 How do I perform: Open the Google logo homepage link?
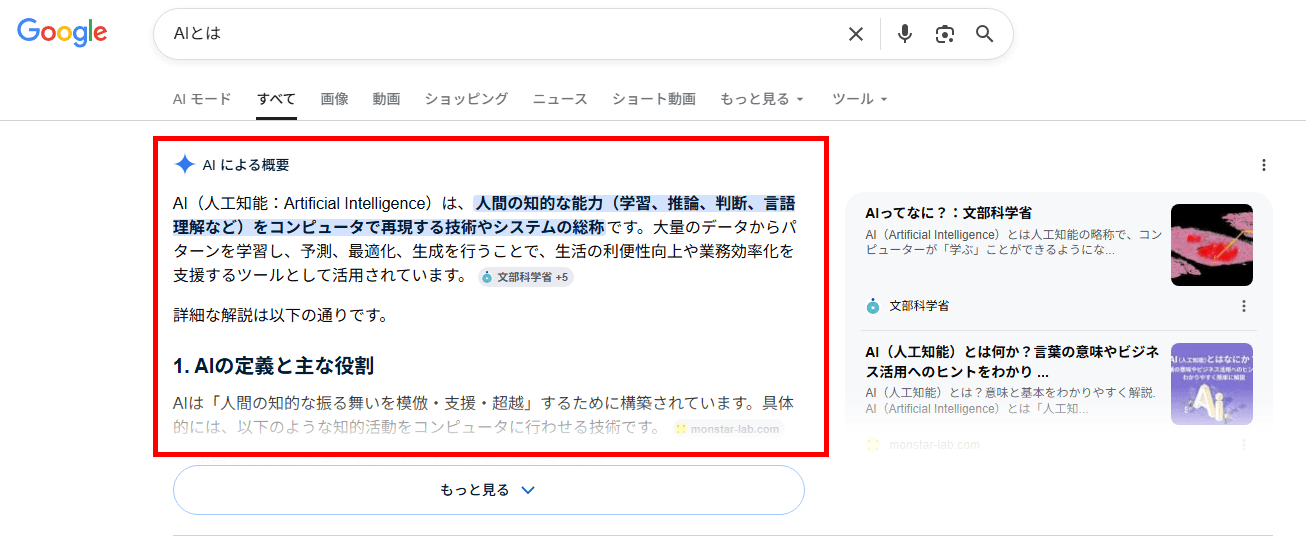click(x=62, y=33)
